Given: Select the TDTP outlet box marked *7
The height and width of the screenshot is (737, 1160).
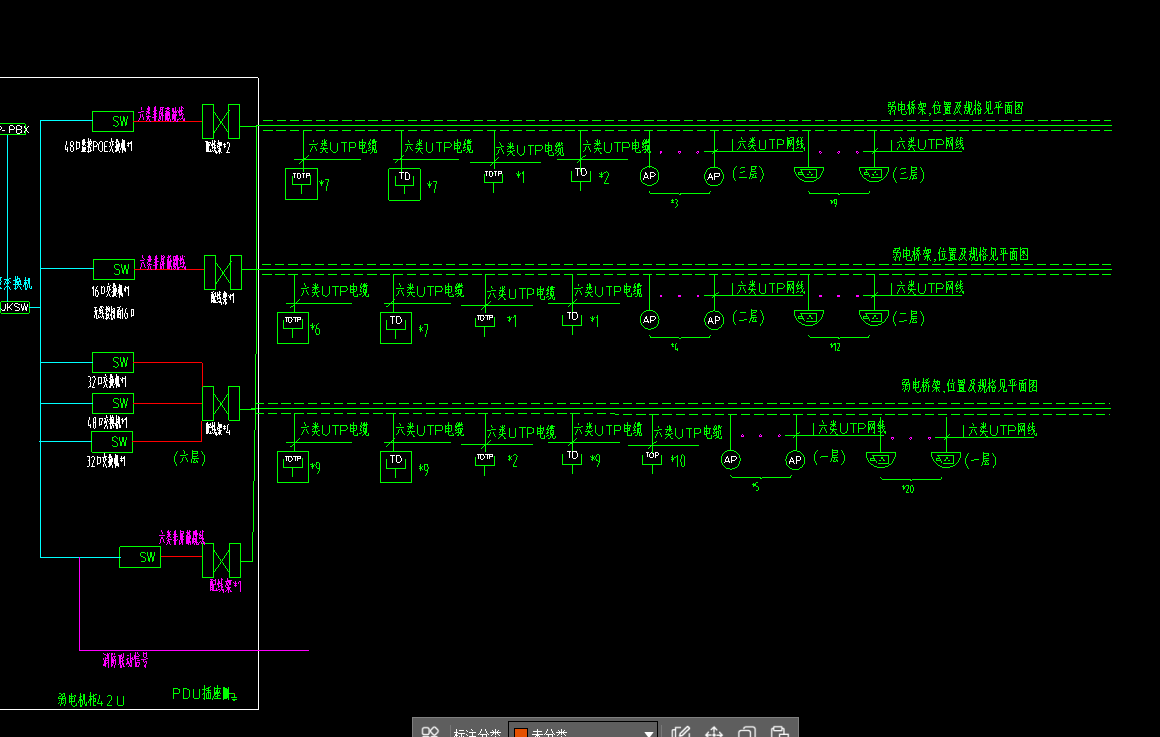Looking at the screenshot, I should (301, 184).
